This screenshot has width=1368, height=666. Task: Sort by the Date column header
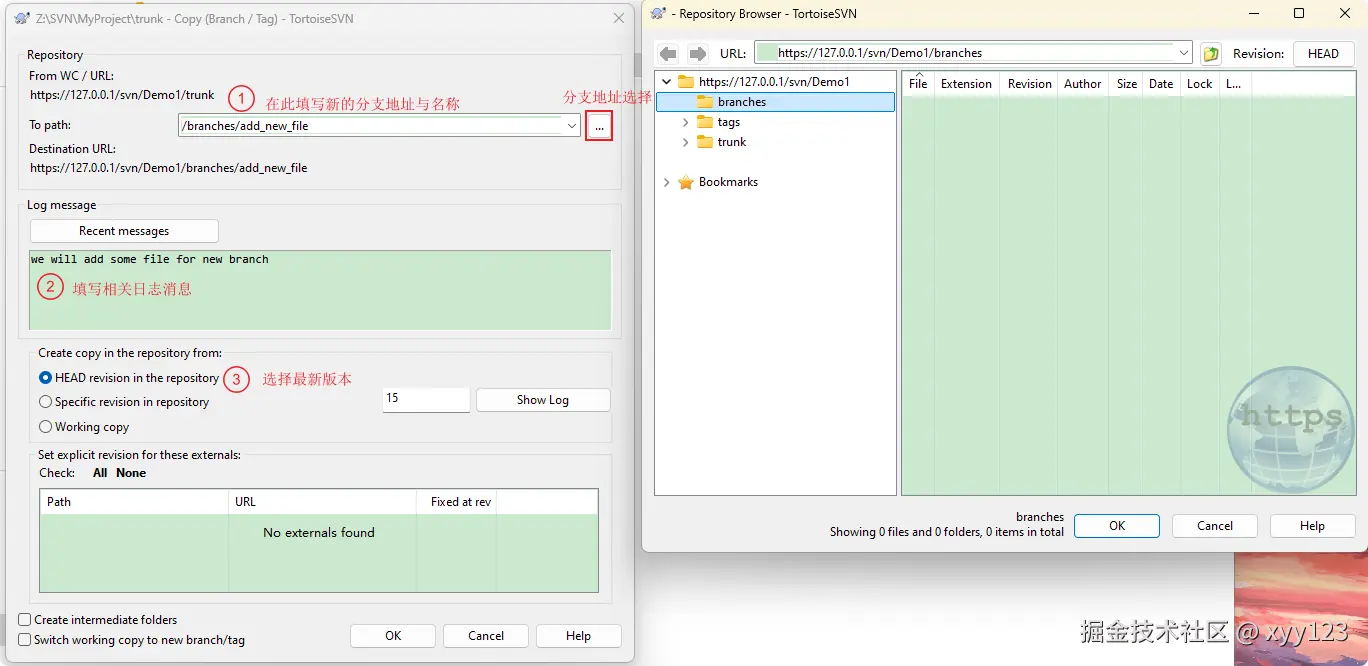point(1161,84)
